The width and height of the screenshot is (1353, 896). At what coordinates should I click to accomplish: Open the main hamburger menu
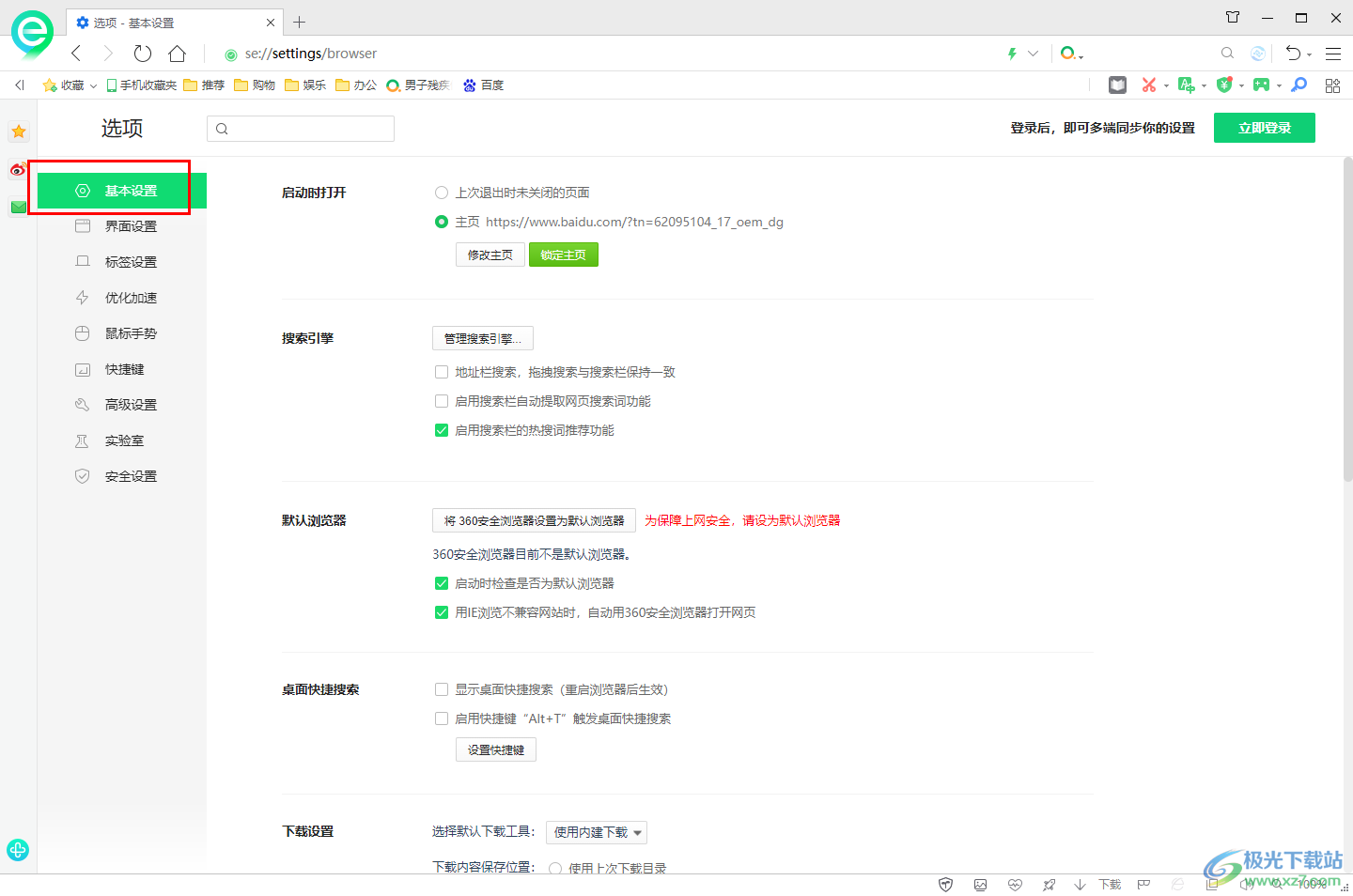[1333, 54]
